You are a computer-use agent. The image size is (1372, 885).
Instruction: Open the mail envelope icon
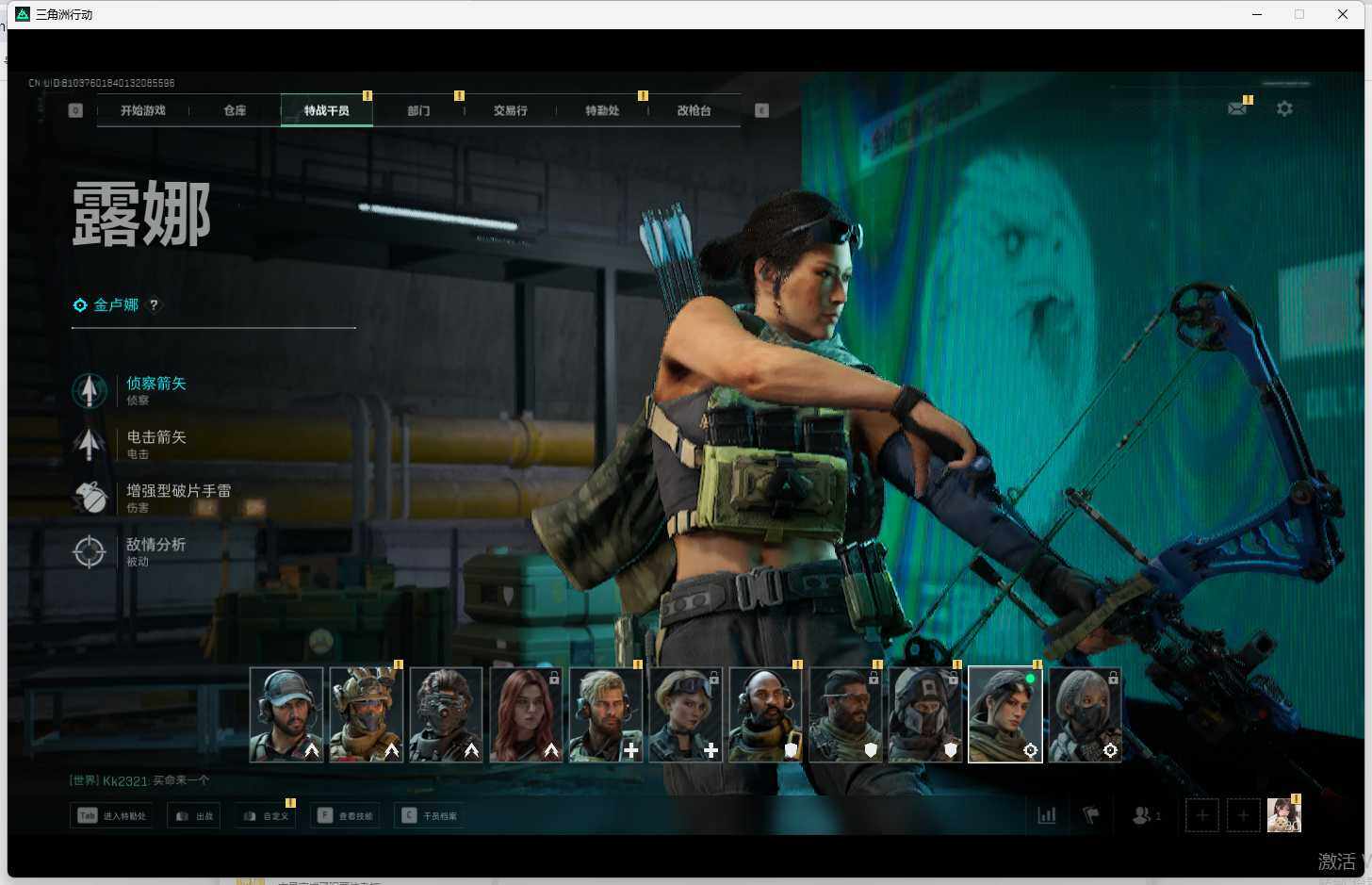[1237, 109]
